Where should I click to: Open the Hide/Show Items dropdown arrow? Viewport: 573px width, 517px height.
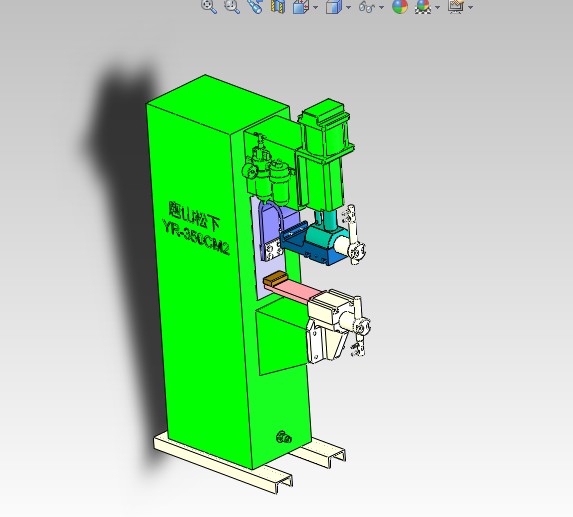pos(382,7)
